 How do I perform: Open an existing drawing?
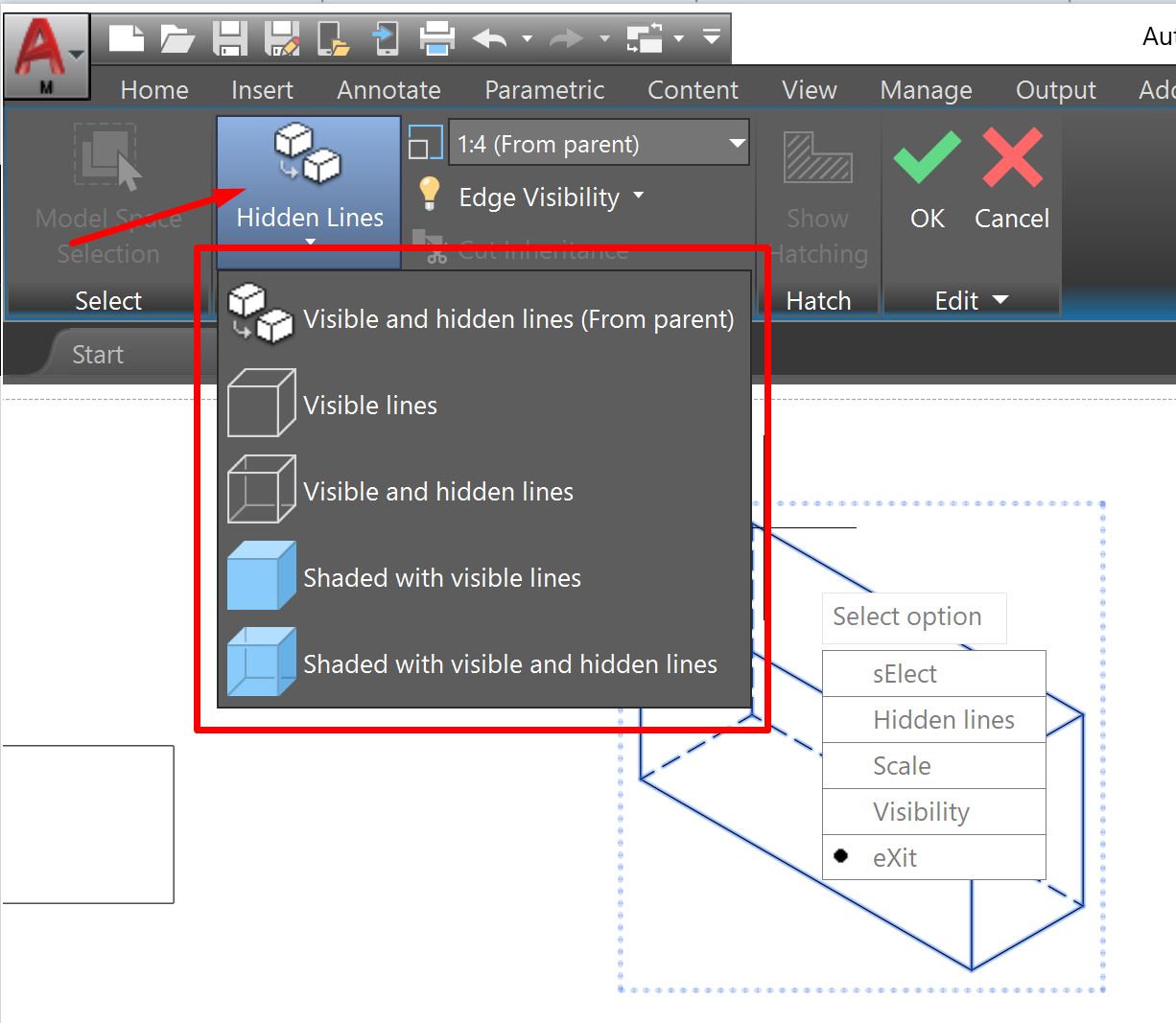[177, 36]
